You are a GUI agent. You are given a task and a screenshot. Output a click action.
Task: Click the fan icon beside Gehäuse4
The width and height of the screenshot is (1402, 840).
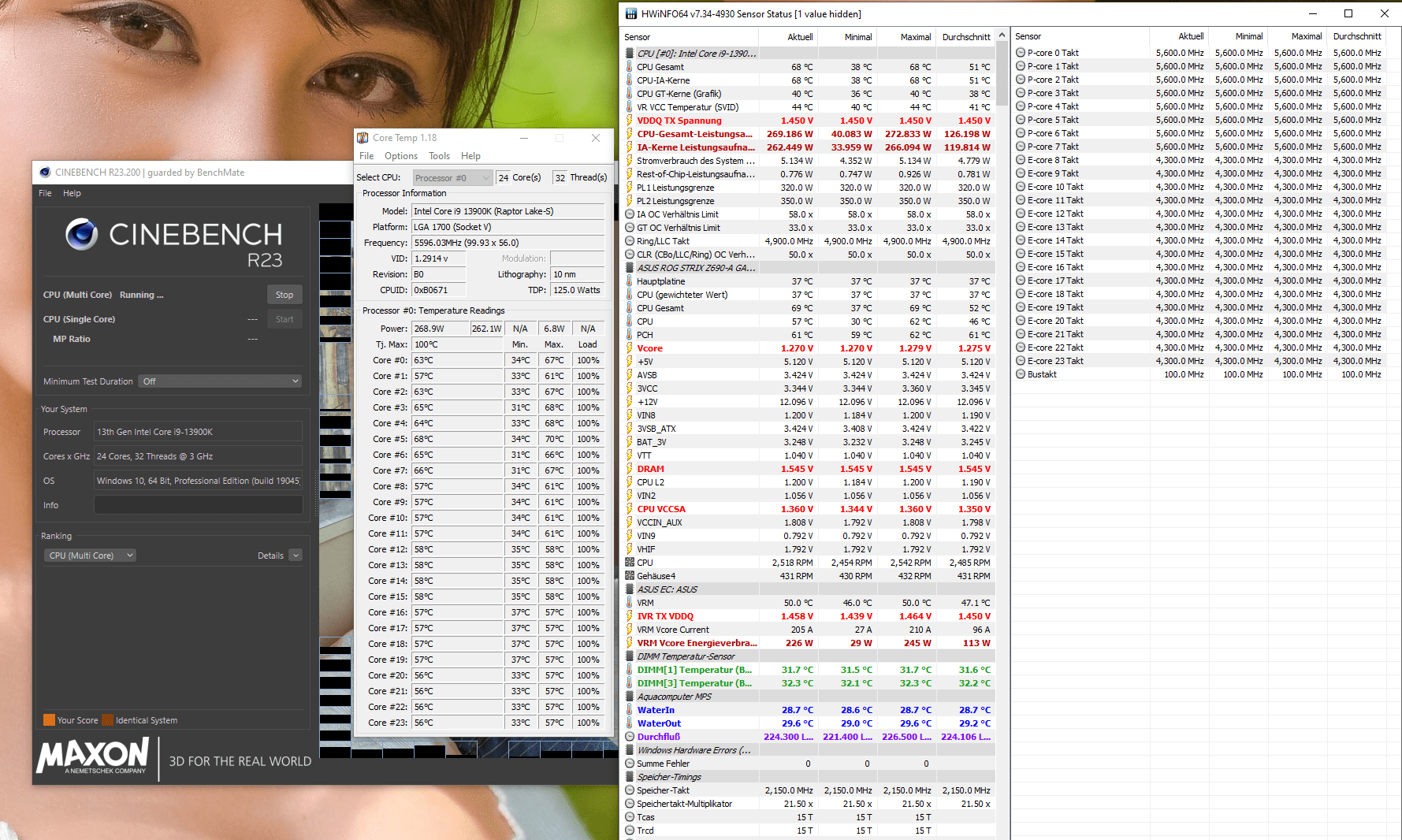[x=630, y=576]
